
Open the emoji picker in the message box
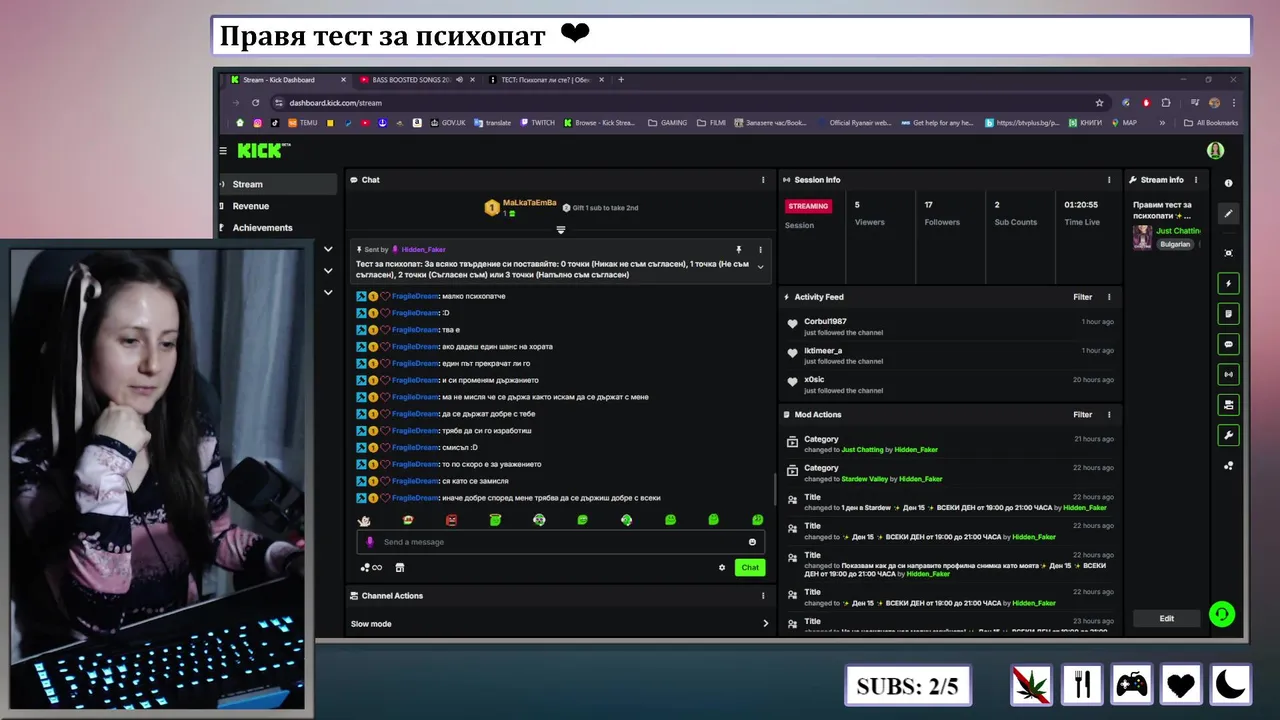[752, 542]
